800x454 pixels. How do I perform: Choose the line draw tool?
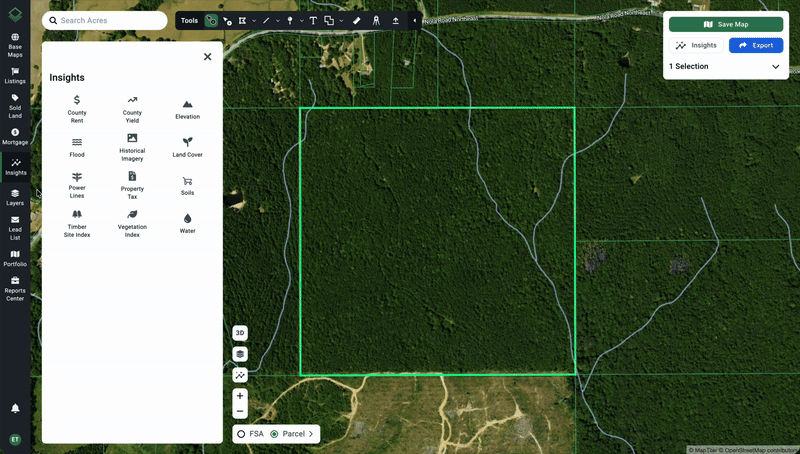pos(266,20)
